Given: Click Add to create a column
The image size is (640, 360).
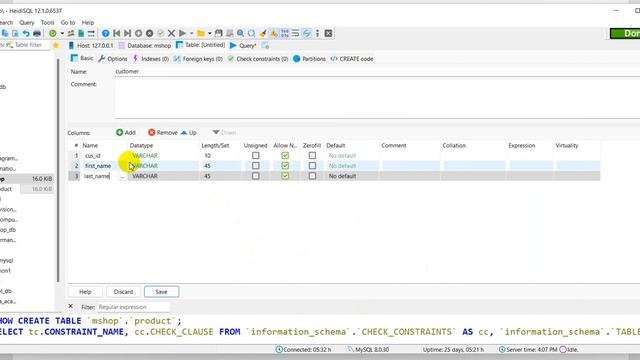Looking at the screenshot, I should [126, 133].
